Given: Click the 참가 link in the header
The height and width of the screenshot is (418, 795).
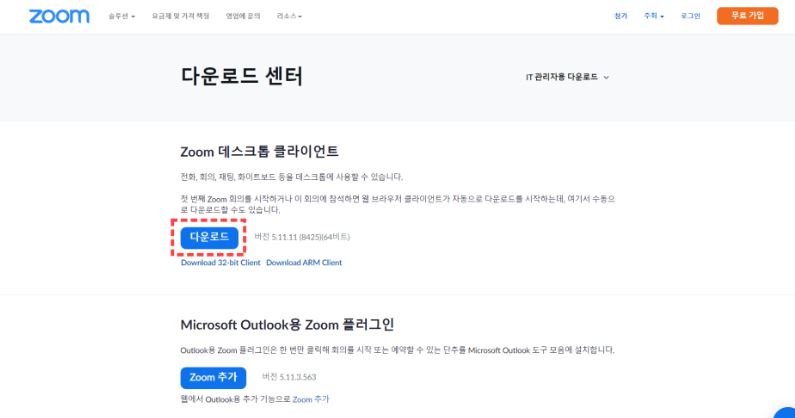Looking at the screenshot, I should point(621,16).
